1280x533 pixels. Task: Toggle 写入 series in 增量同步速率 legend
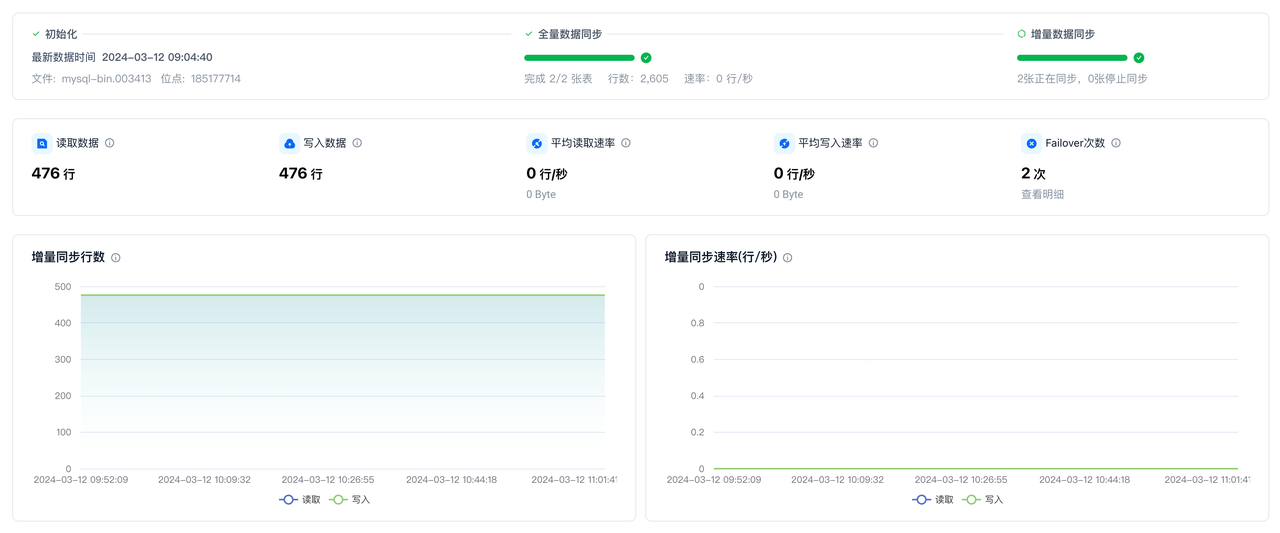[x=983, y=499]
